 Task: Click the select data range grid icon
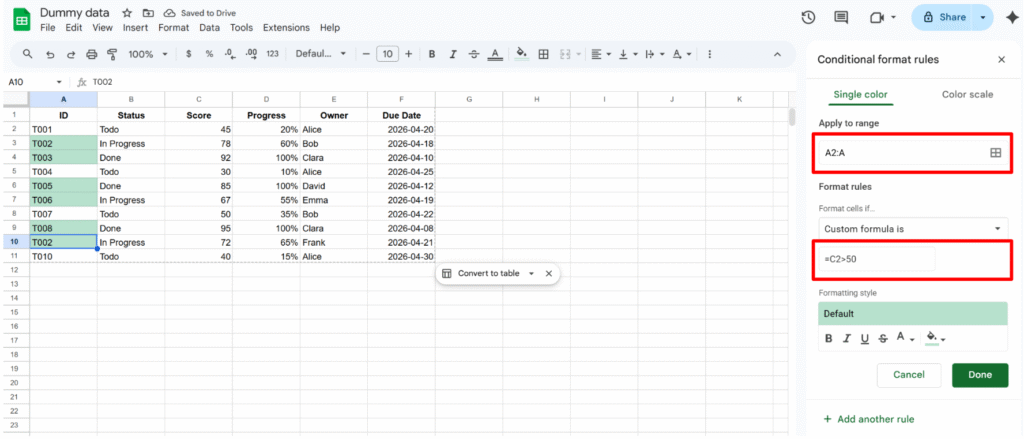click(x=995, y=152)
